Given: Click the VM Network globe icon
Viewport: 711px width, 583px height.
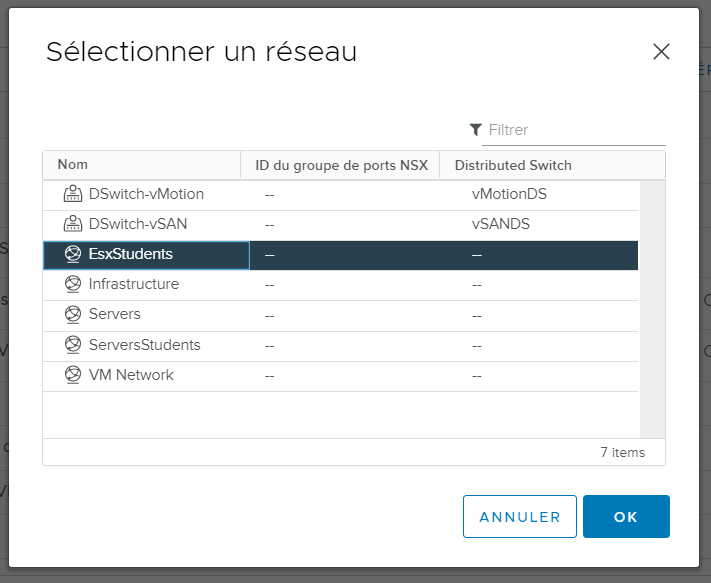Looking at the screenshot, I should tap(73, 375).
